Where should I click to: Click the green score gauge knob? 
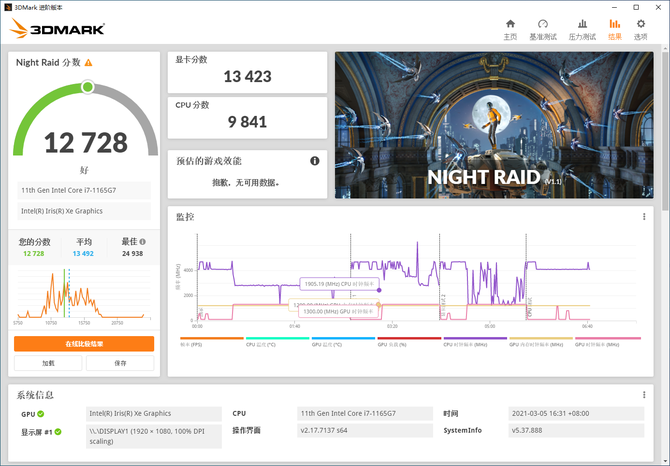pyautogui.click(x=88, y=87)
